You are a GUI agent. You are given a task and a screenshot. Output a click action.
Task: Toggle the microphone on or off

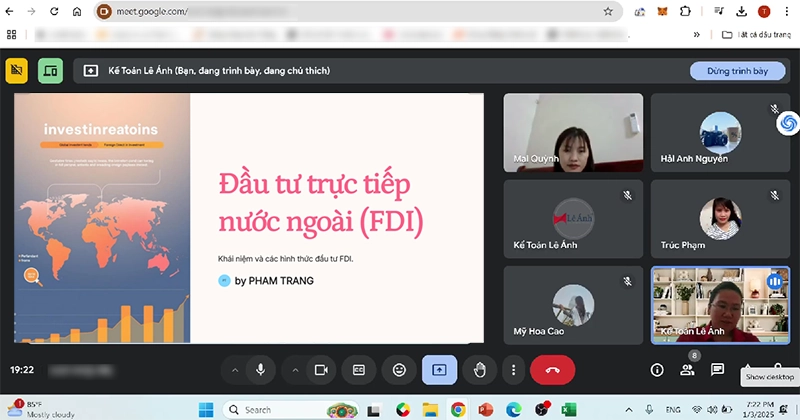click(x=261, y=369)
